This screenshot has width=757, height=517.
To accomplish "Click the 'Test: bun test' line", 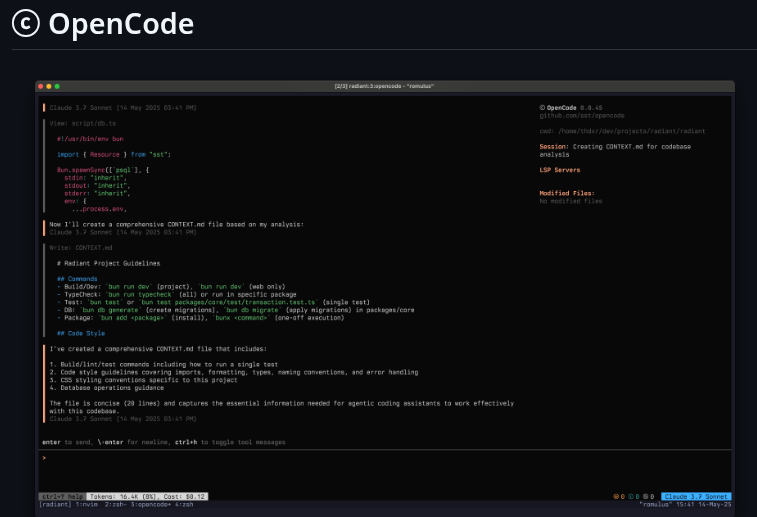I will [x=213, y=302].
